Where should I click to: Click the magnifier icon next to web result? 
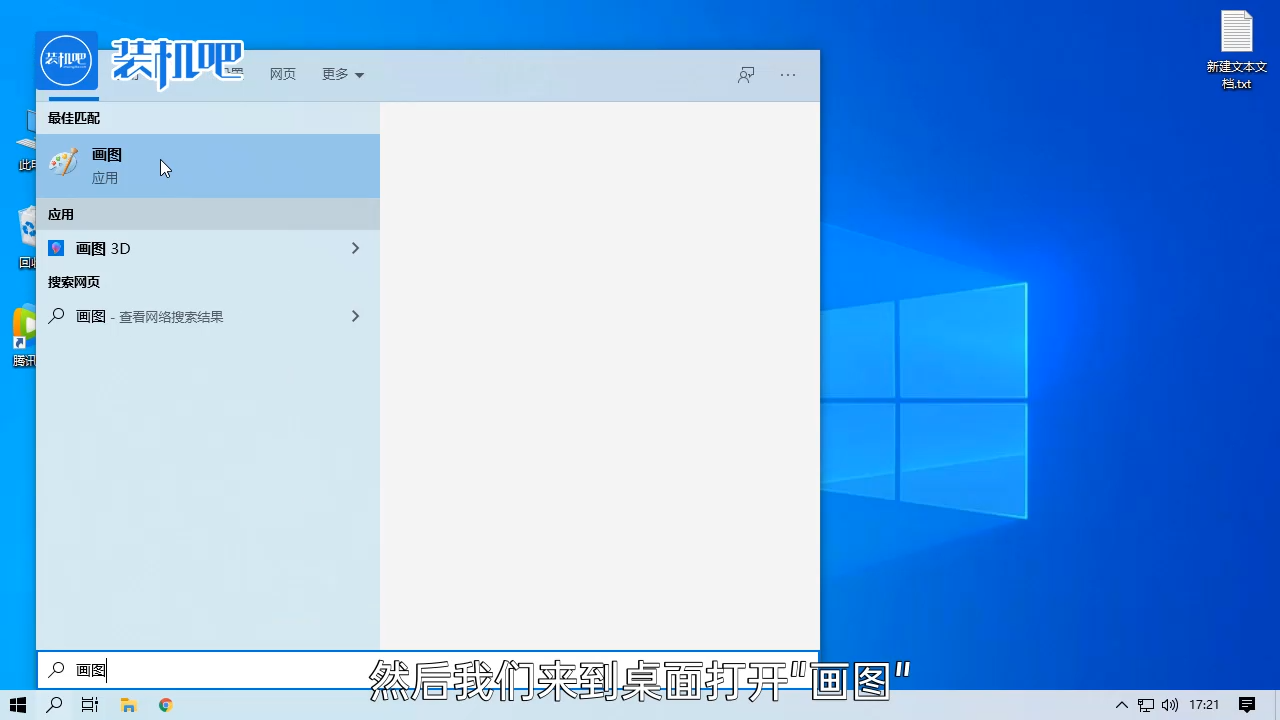[56, 316]
